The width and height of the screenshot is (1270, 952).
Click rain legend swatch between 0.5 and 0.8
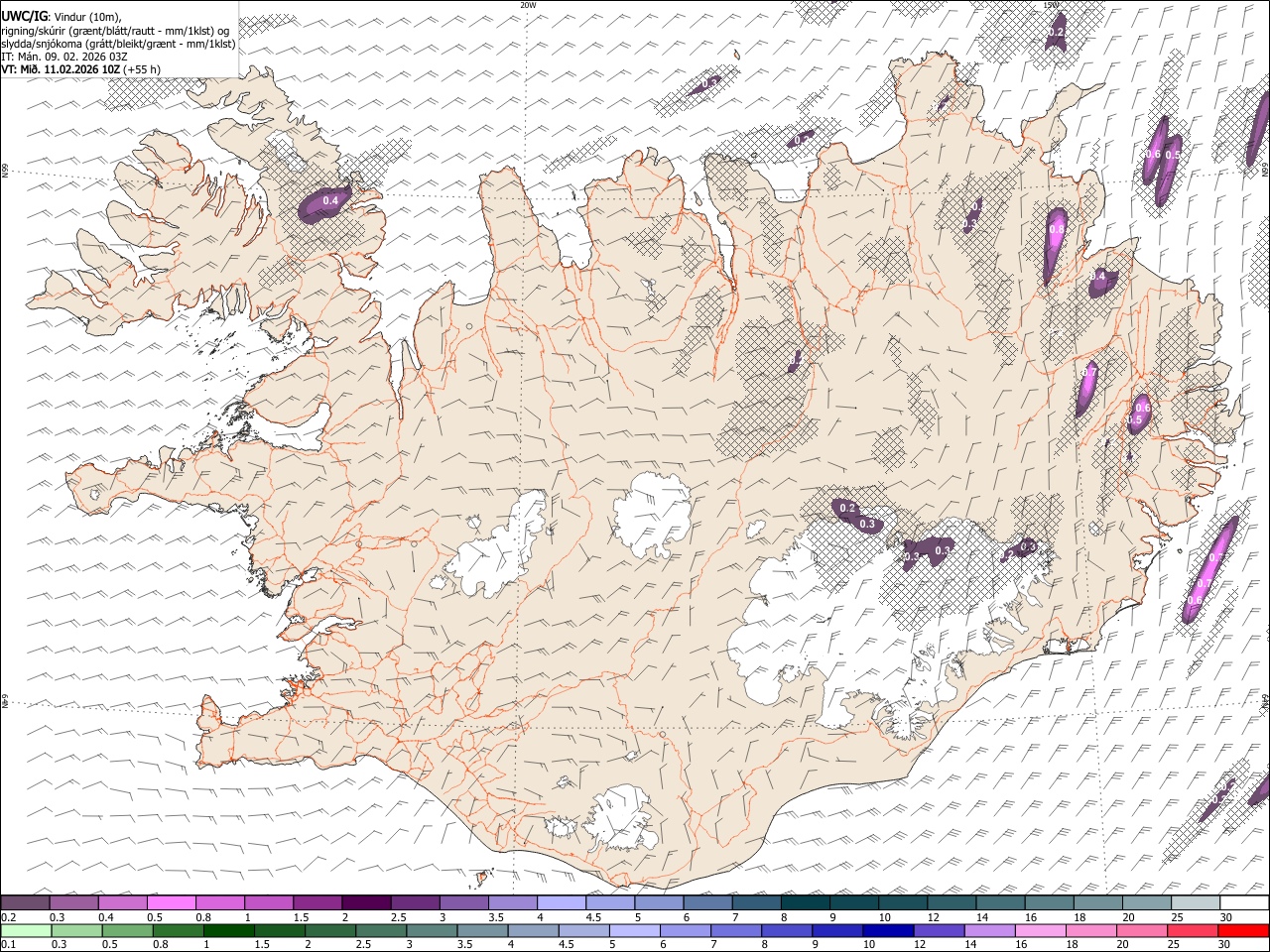point(128,930)
